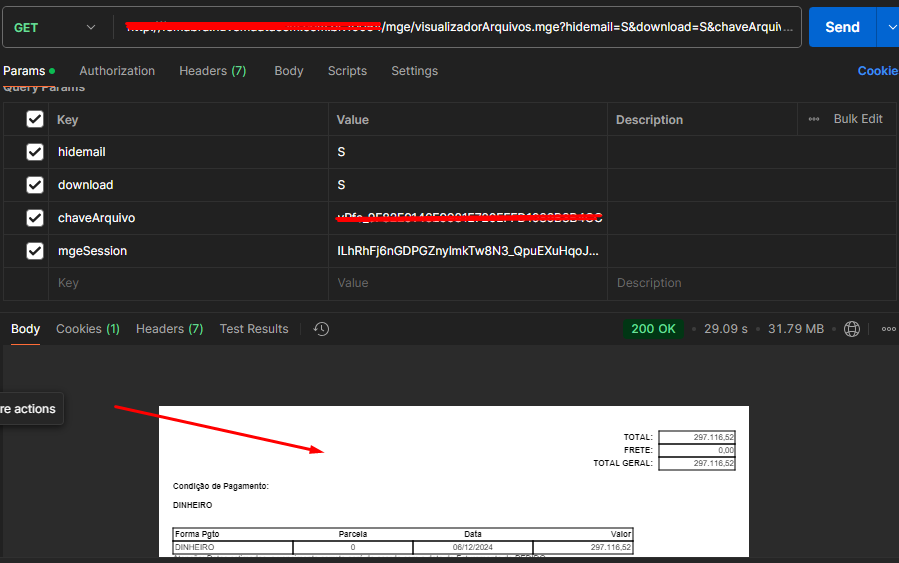Image resolution: width=899 pixels, height=563 pixels.
Task: Click the Send button
Action: point(841,27)
